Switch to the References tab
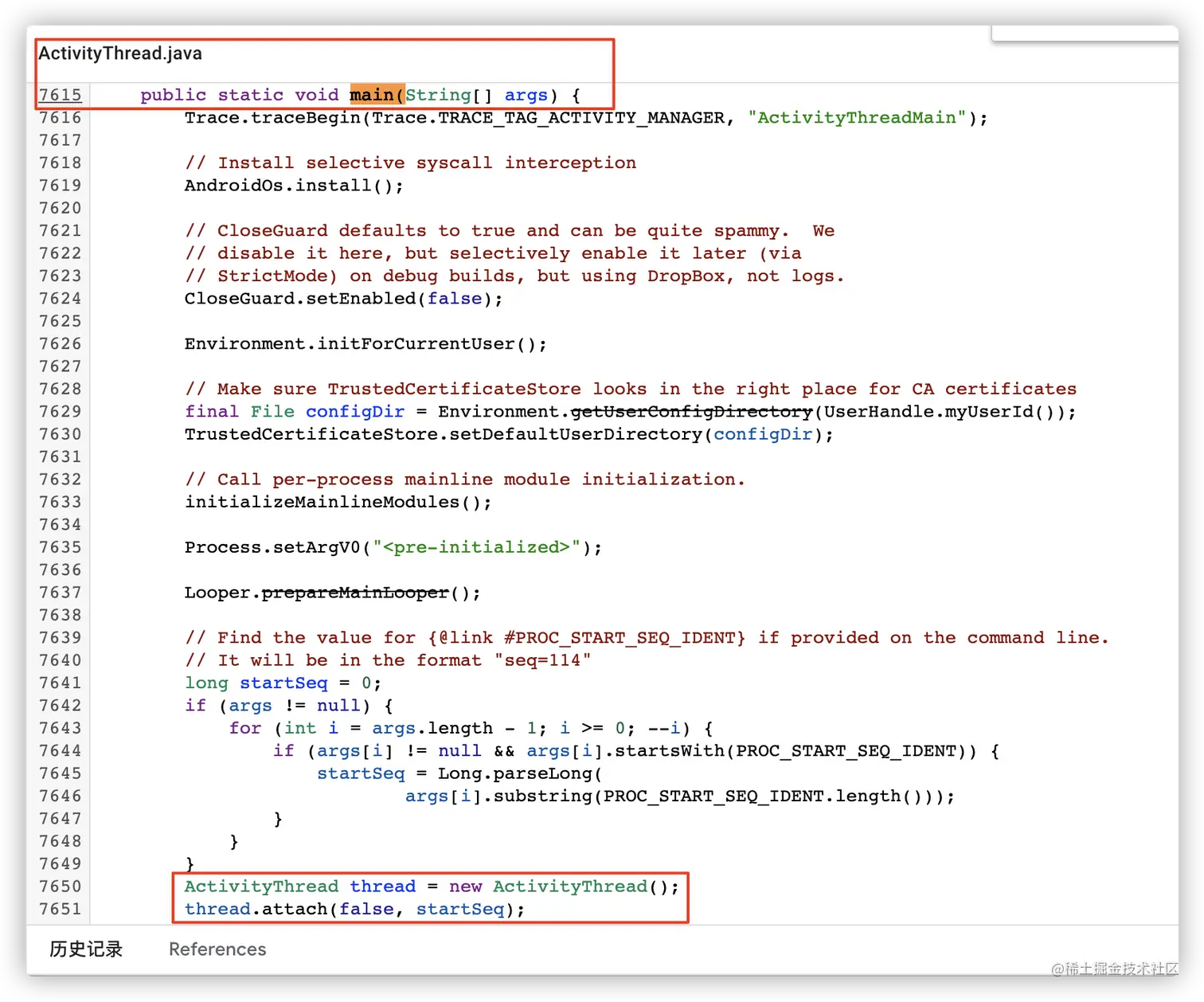Screen dimensions: 1204x1002 click(217, 949)
